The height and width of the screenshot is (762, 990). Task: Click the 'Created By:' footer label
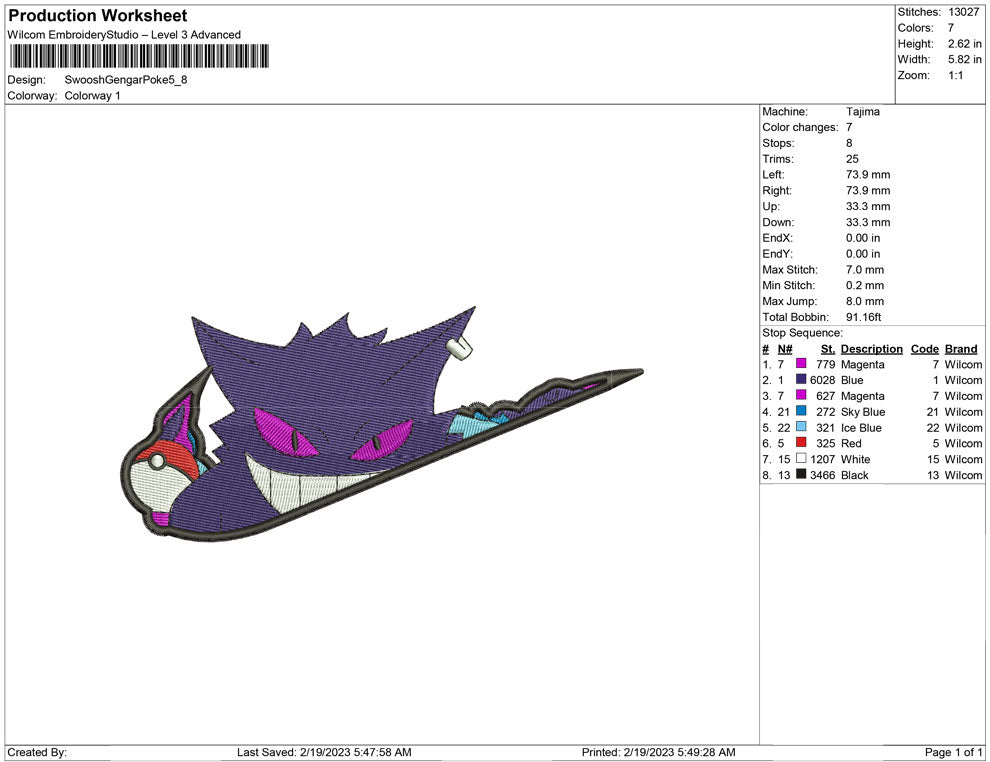(37, 752)
